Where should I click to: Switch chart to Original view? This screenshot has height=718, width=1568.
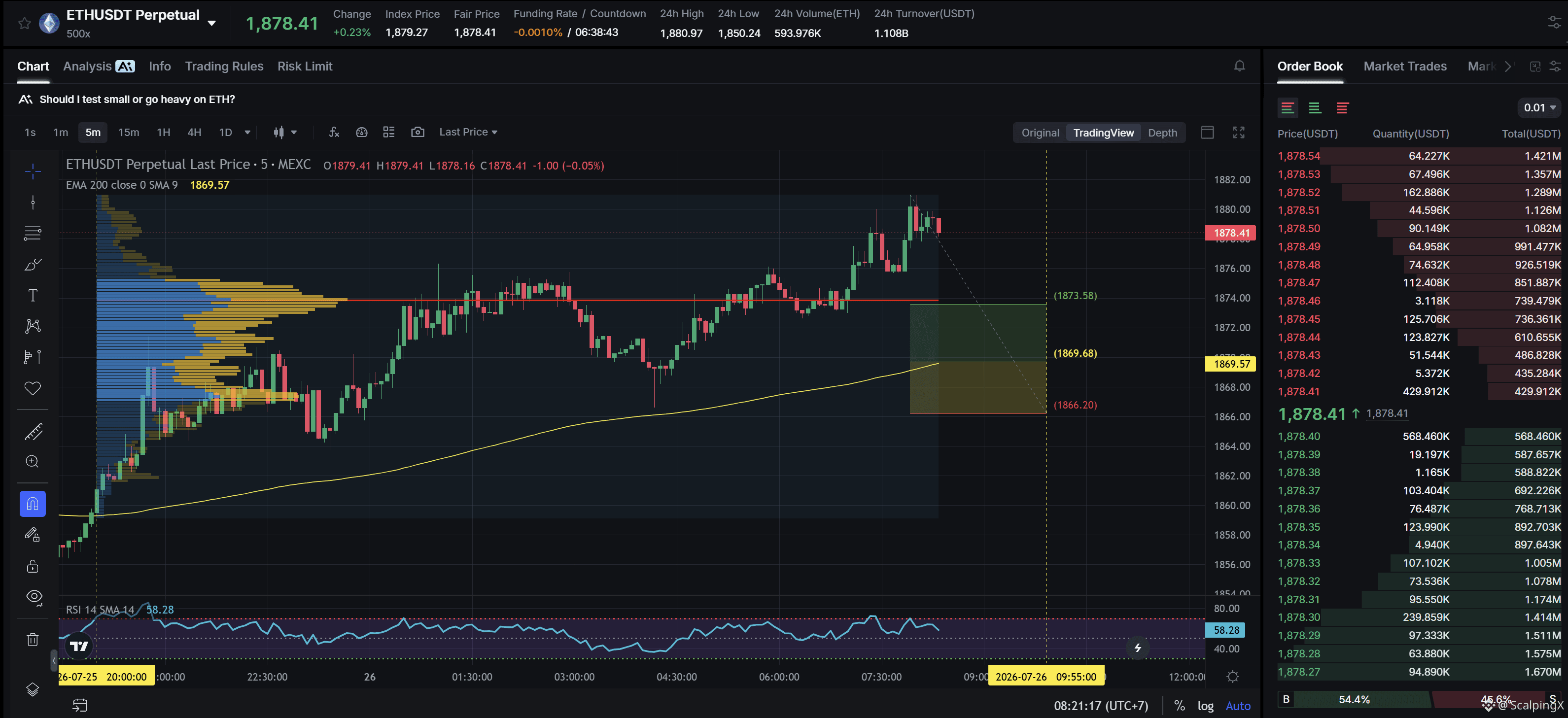pyautogui.click(x=1040, y=133)
